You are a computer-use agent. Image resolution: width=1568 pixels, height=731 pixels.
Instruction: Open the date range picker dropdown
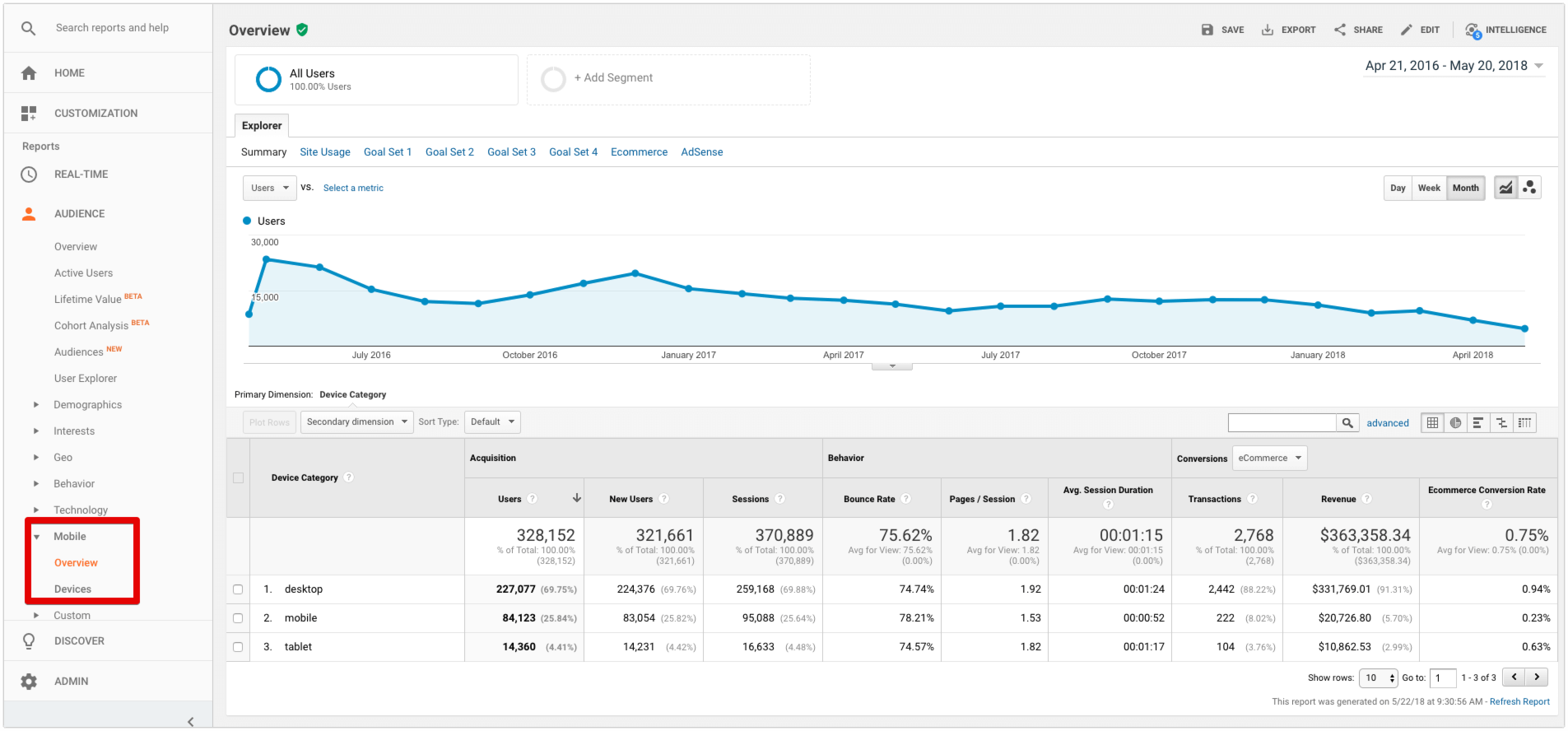1454,66
